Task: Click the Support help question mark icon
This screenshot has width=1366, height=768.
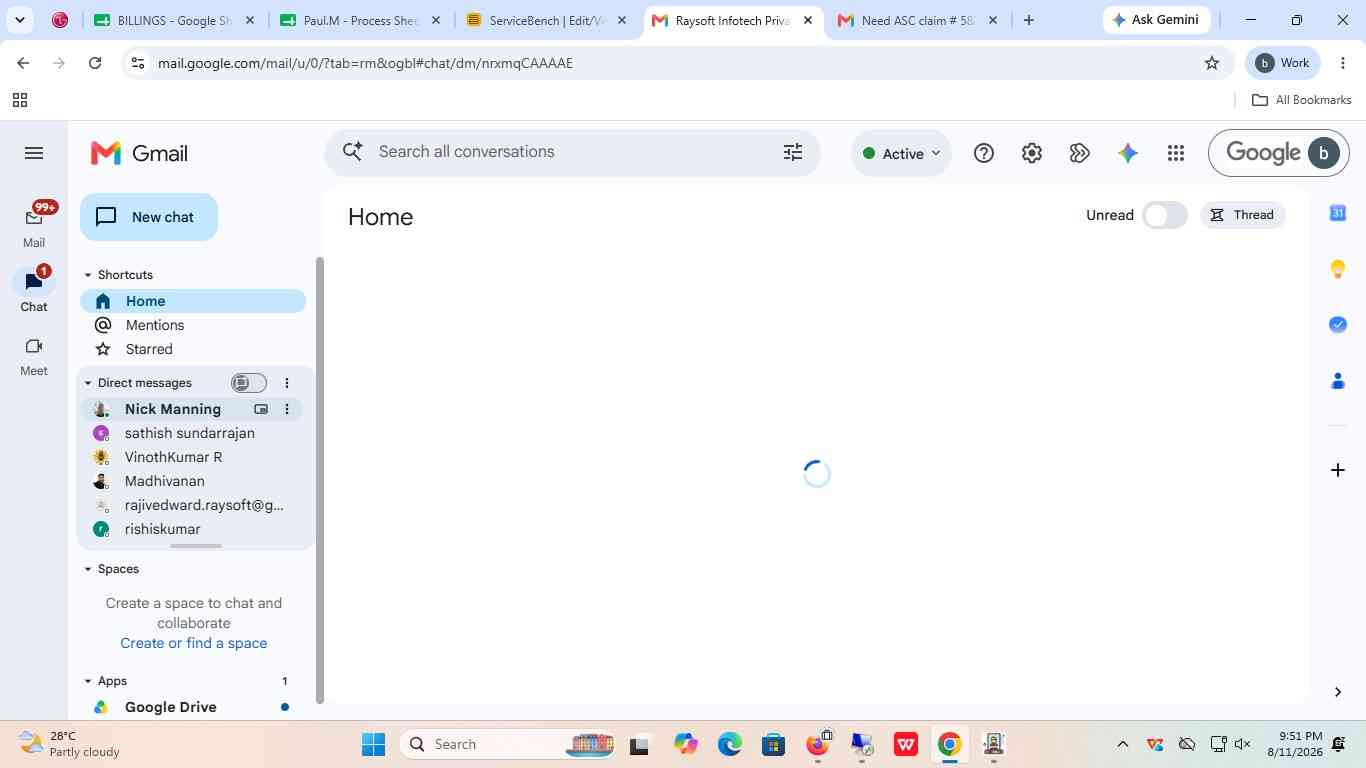Action: (x=984, y=153)
